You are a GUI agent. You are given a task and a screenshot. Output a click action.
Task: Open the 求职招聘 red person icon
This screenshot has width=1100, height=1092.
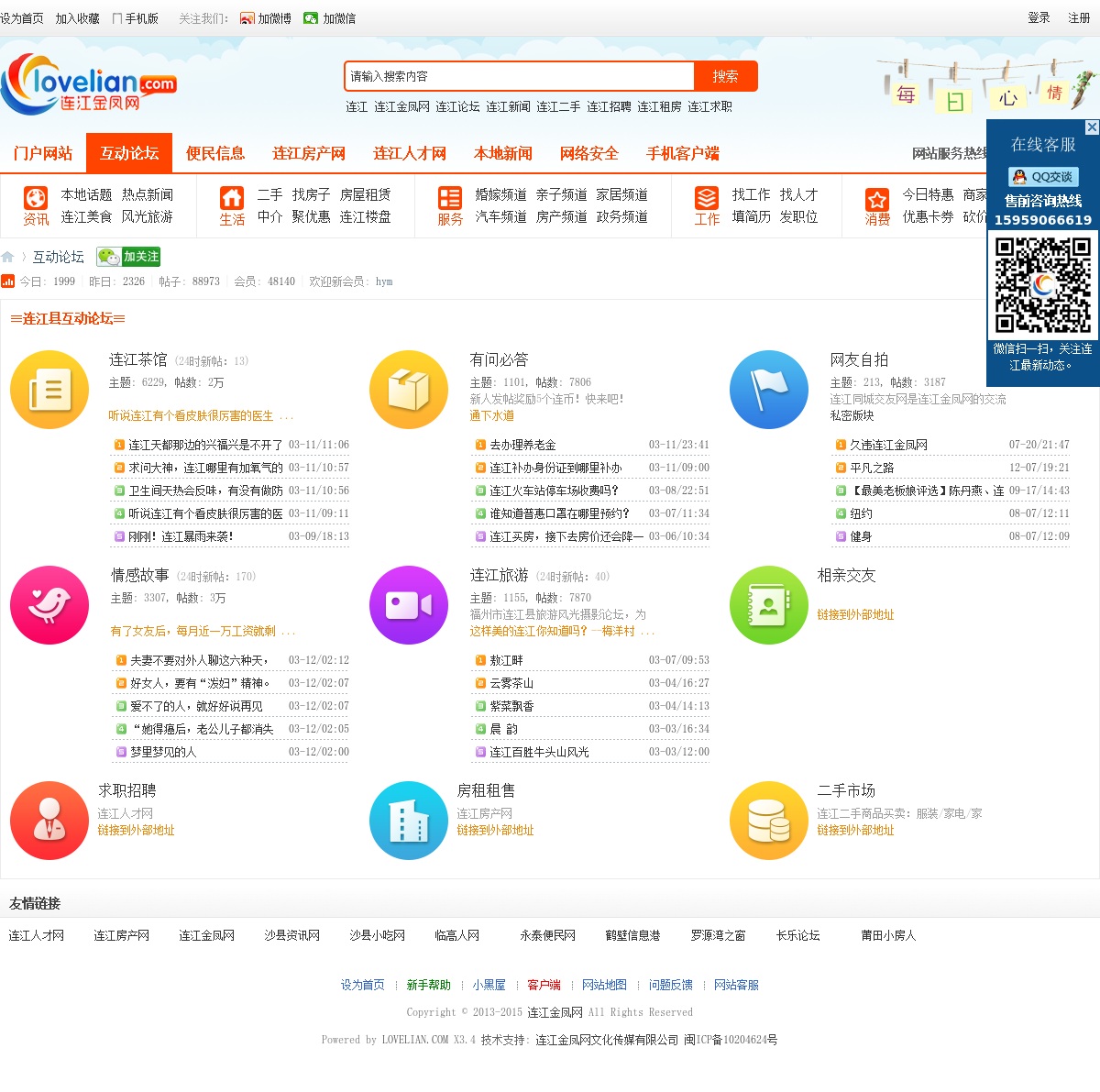pos(49,821)
